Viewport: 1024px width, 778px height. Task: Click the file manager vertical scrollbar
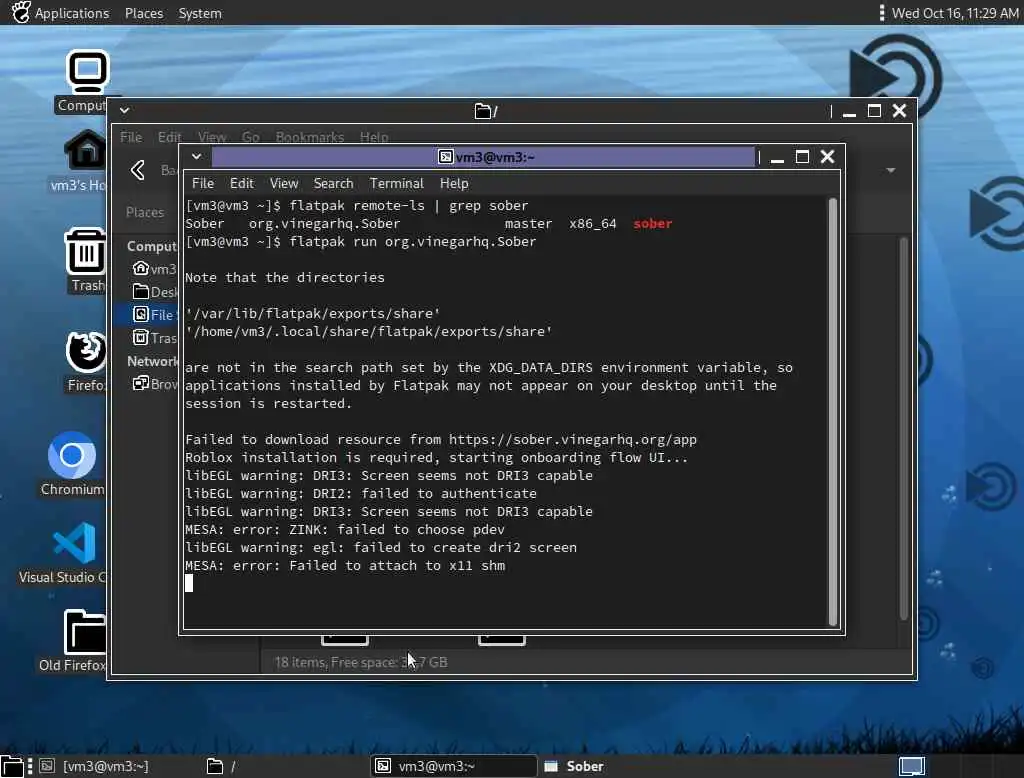[x=904, y=428]
